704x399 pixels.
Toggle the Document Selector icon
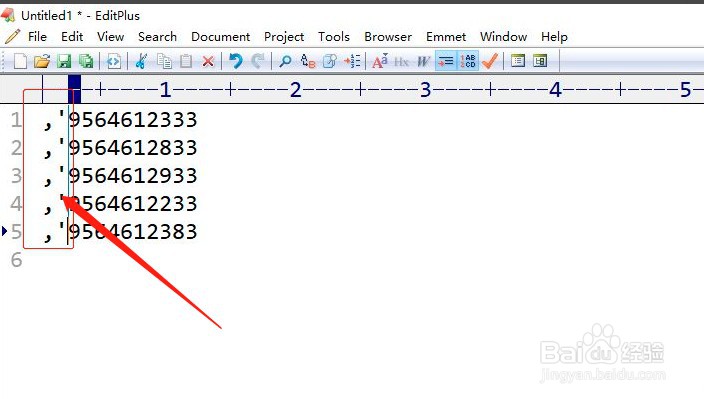point(518,61)
